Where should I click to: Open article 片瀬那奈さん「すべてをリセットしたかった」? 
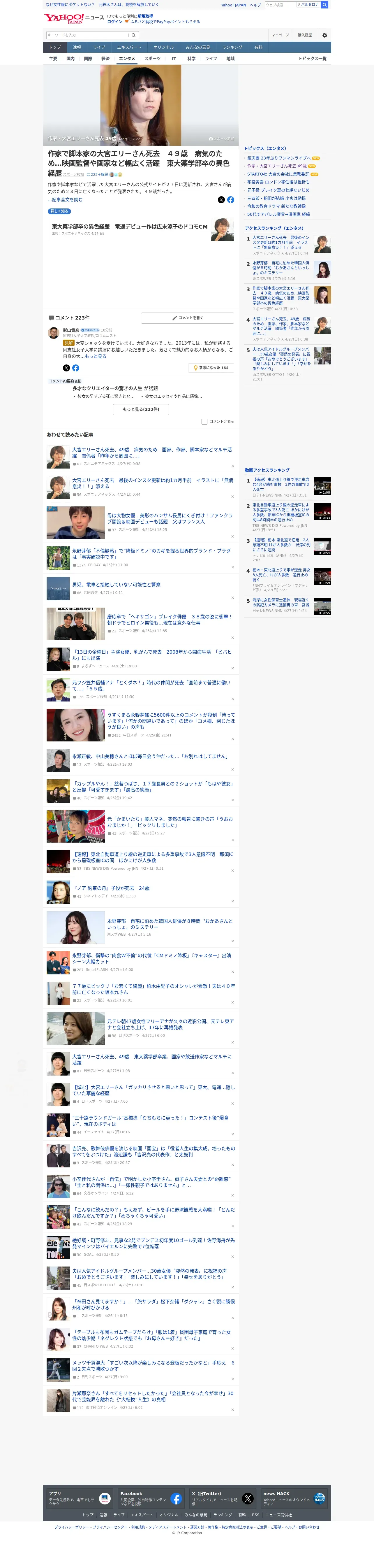coord(153,1396)
